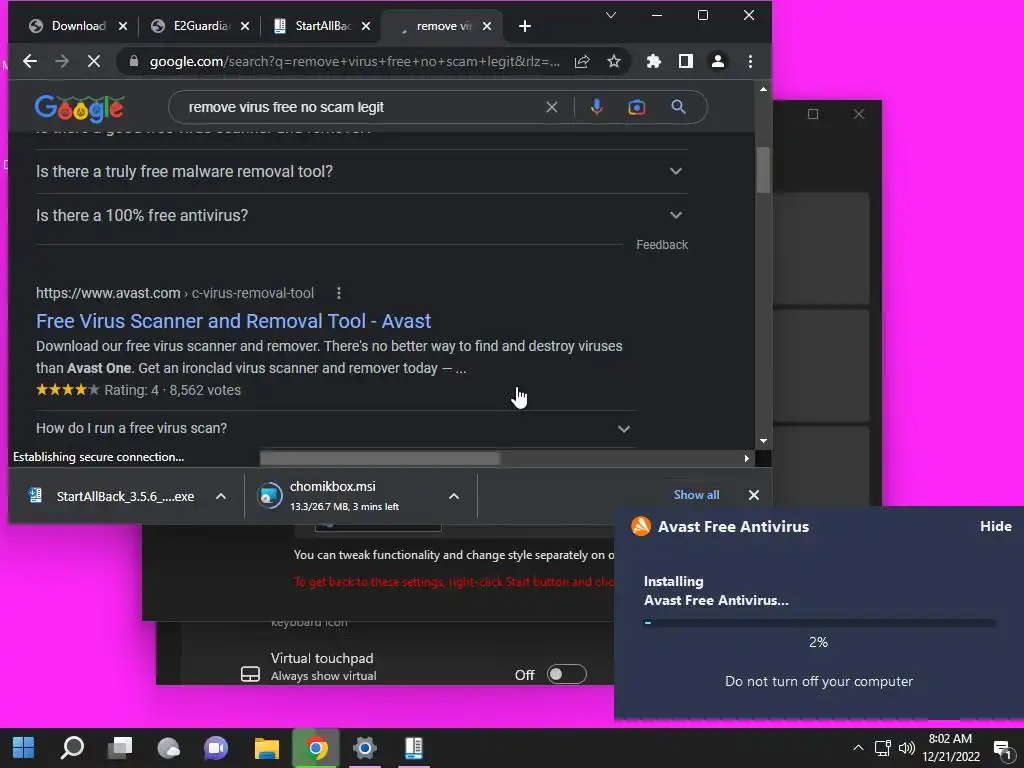Search by image with camera icon
The height and width of the screenshot is (768, 1024).
[x=637, y=107]
